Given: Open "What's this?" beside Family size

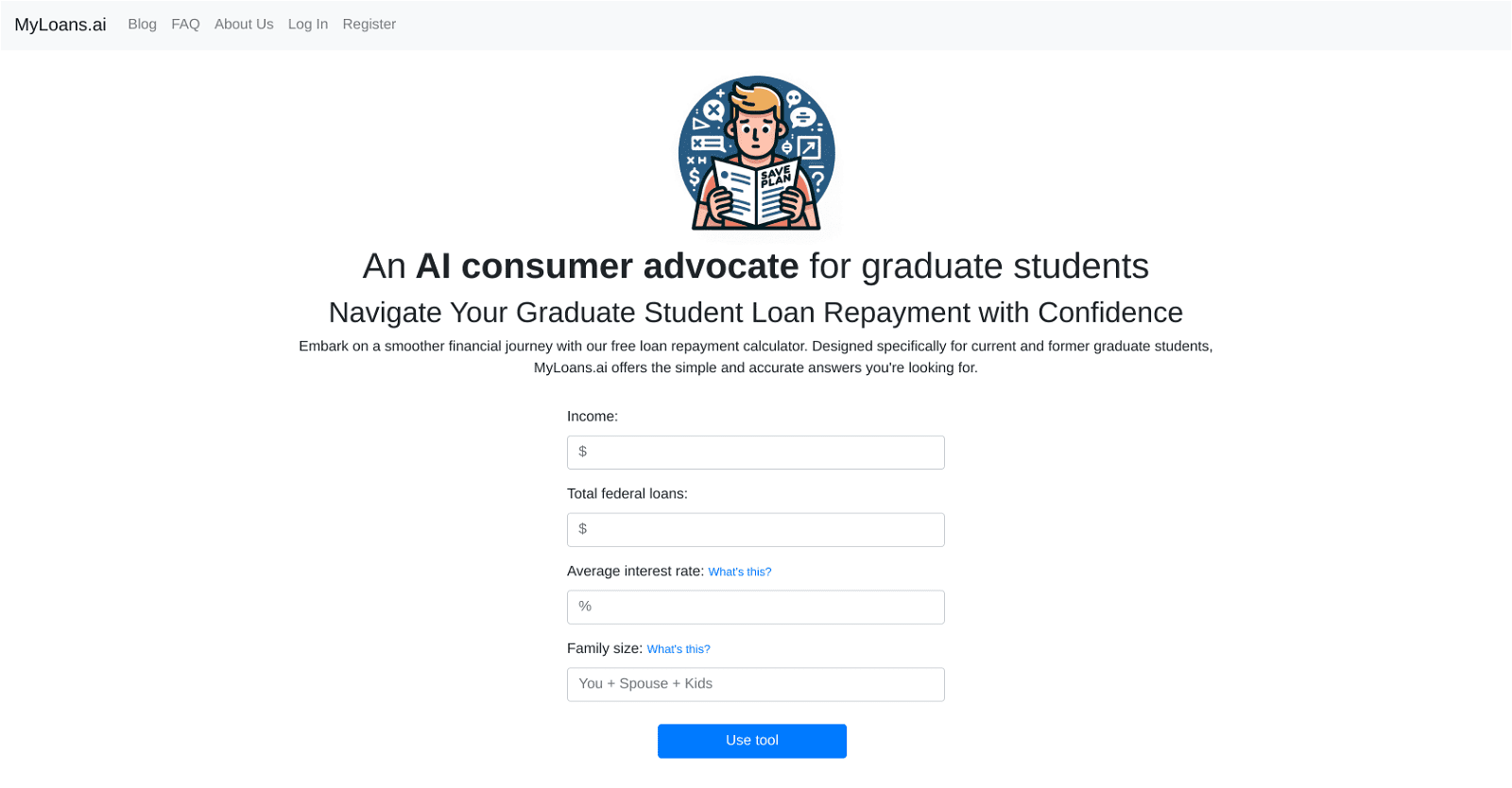Looking at the screenshot, I should coord(679,649).
